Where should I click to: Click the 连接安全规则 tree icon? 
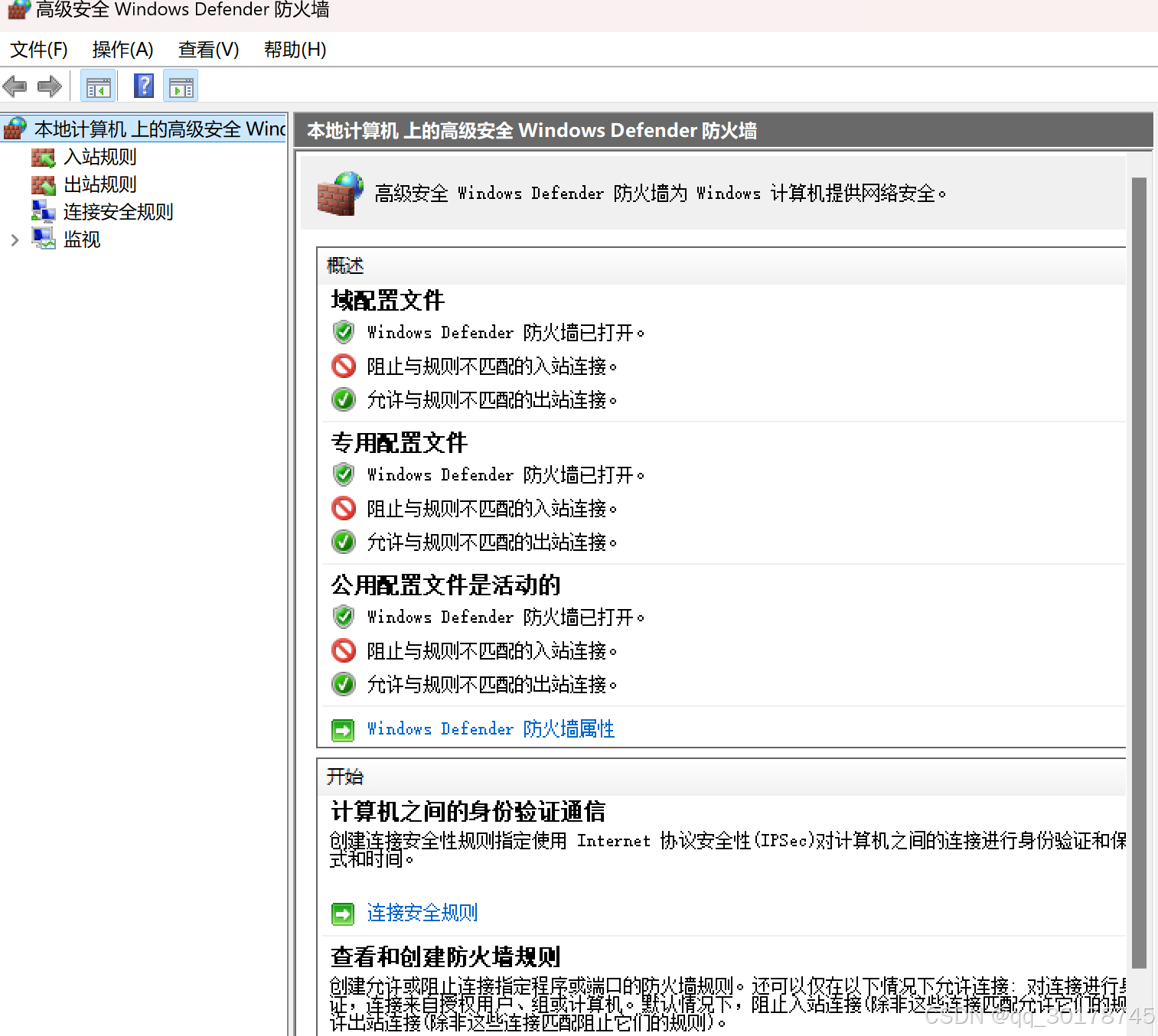(x=44, y=212)
